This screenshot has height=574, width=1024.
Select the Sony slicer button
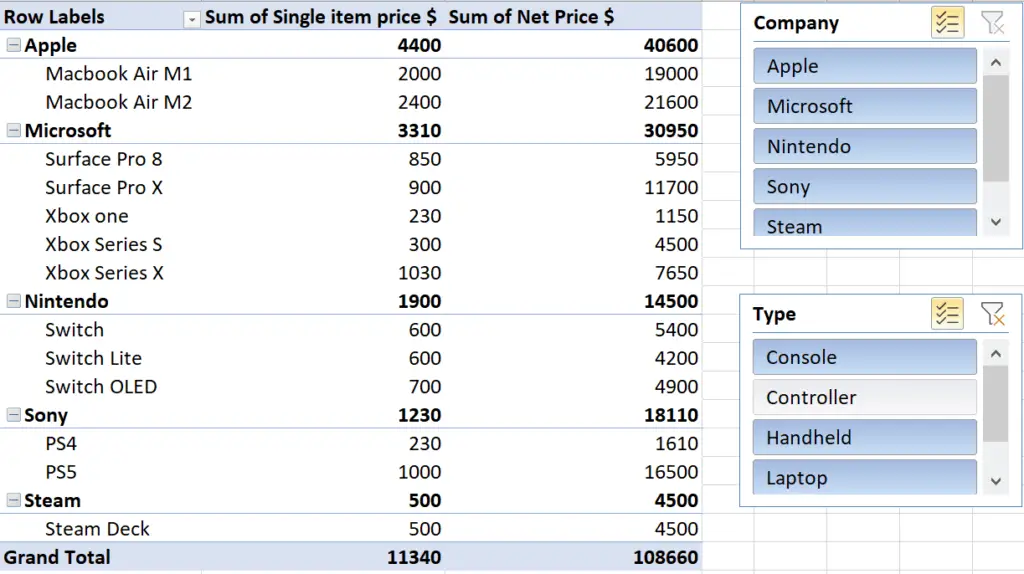pyautogui.click(x=865, y=187)
